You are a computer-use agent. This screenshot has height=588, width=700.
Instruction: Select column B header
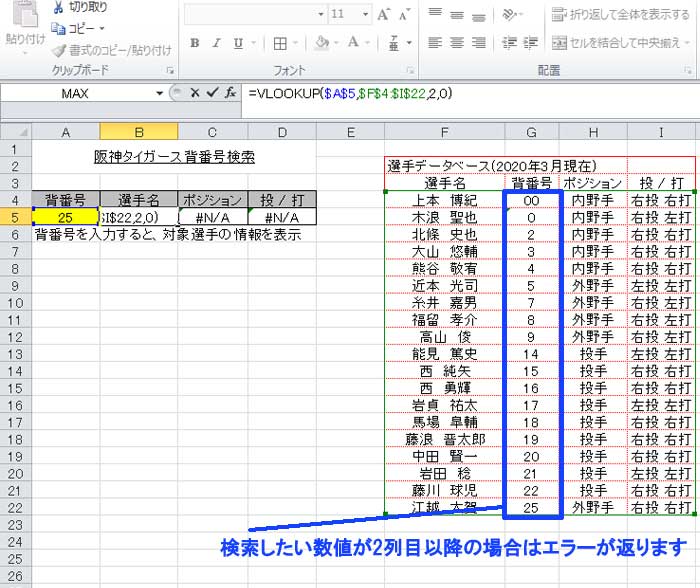[139, 132]
